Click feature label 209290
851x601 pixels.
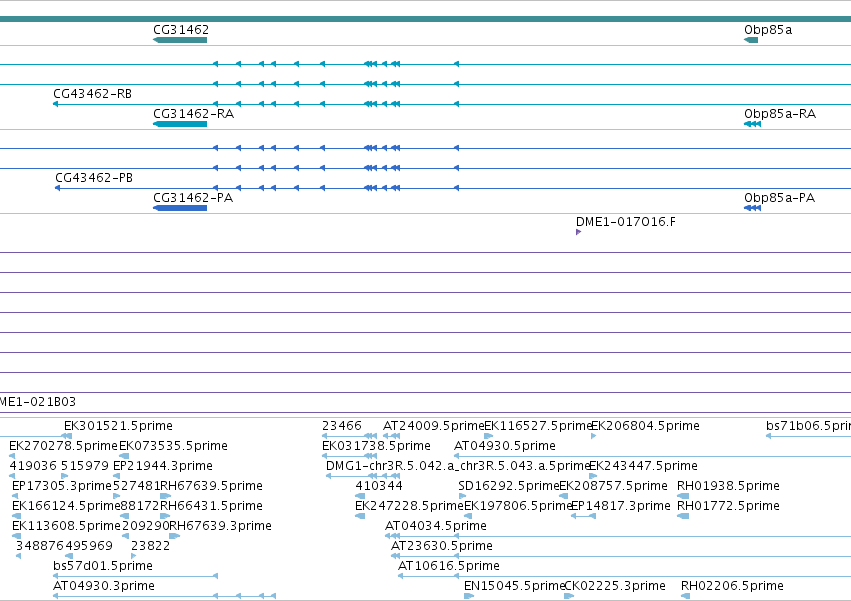coord(145,526)
